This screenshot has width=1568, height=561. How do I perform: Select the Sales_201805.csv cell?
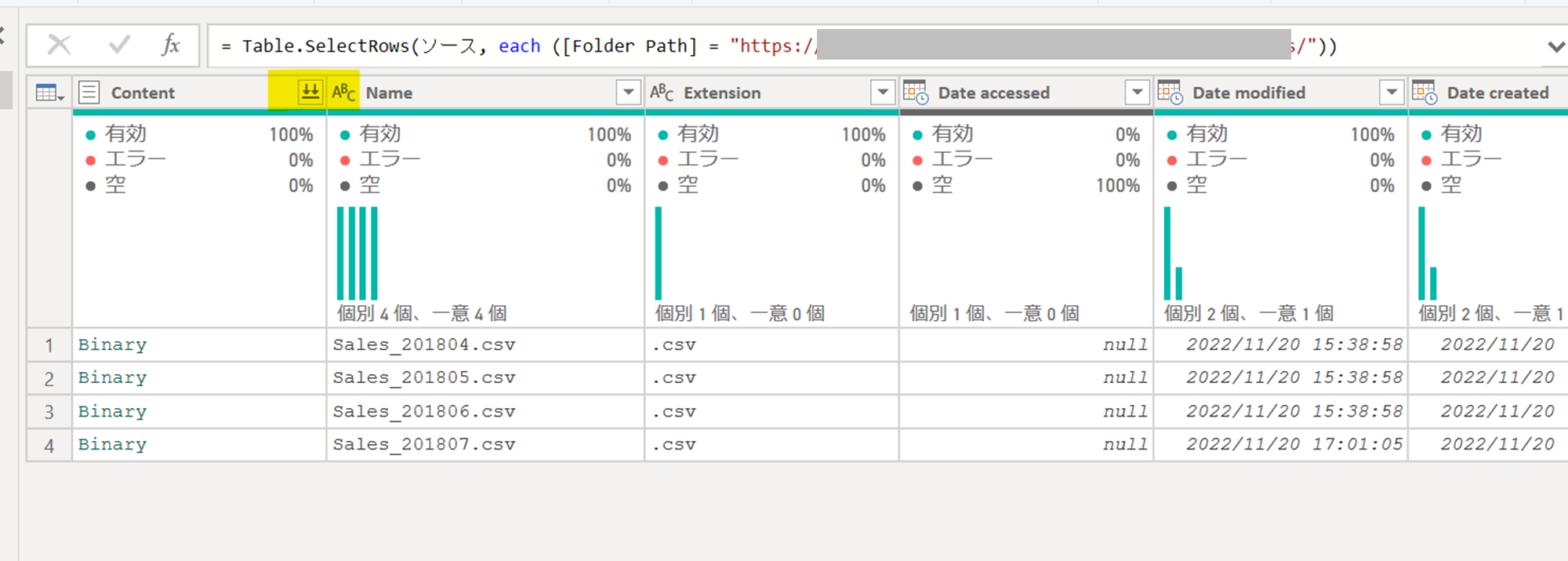click(486, 377)
